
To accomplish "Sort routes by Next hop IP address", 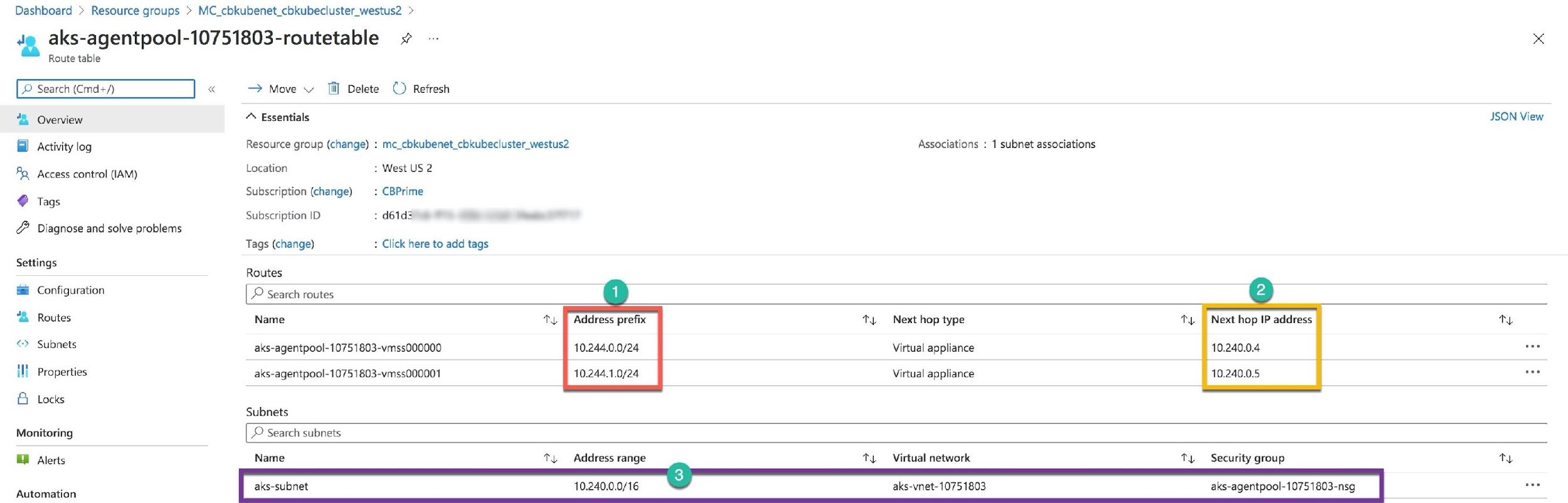I will [1506, 320].
